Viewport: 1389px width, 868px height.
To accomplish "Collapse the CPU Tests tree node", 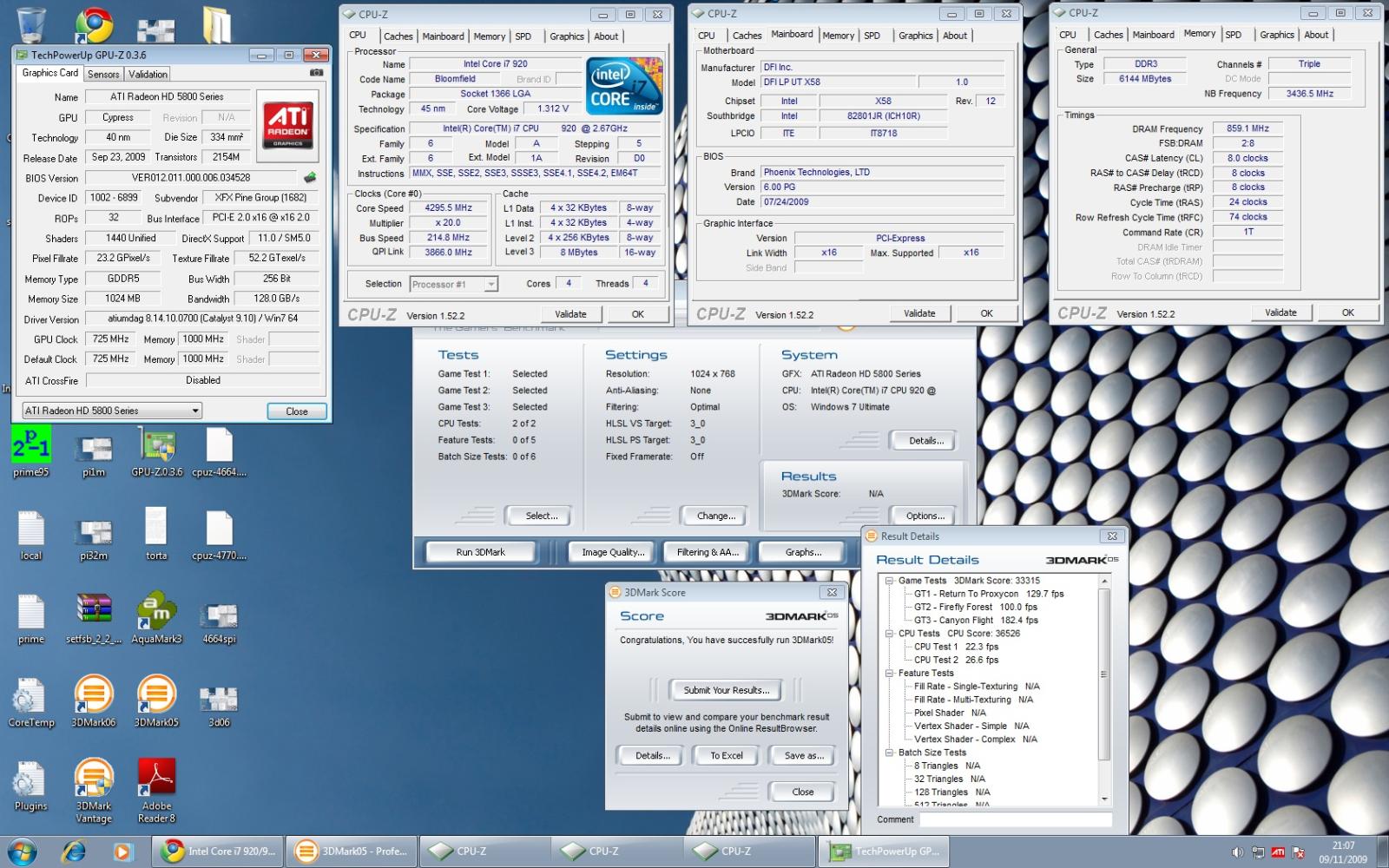I will click(x=890, y=634).
